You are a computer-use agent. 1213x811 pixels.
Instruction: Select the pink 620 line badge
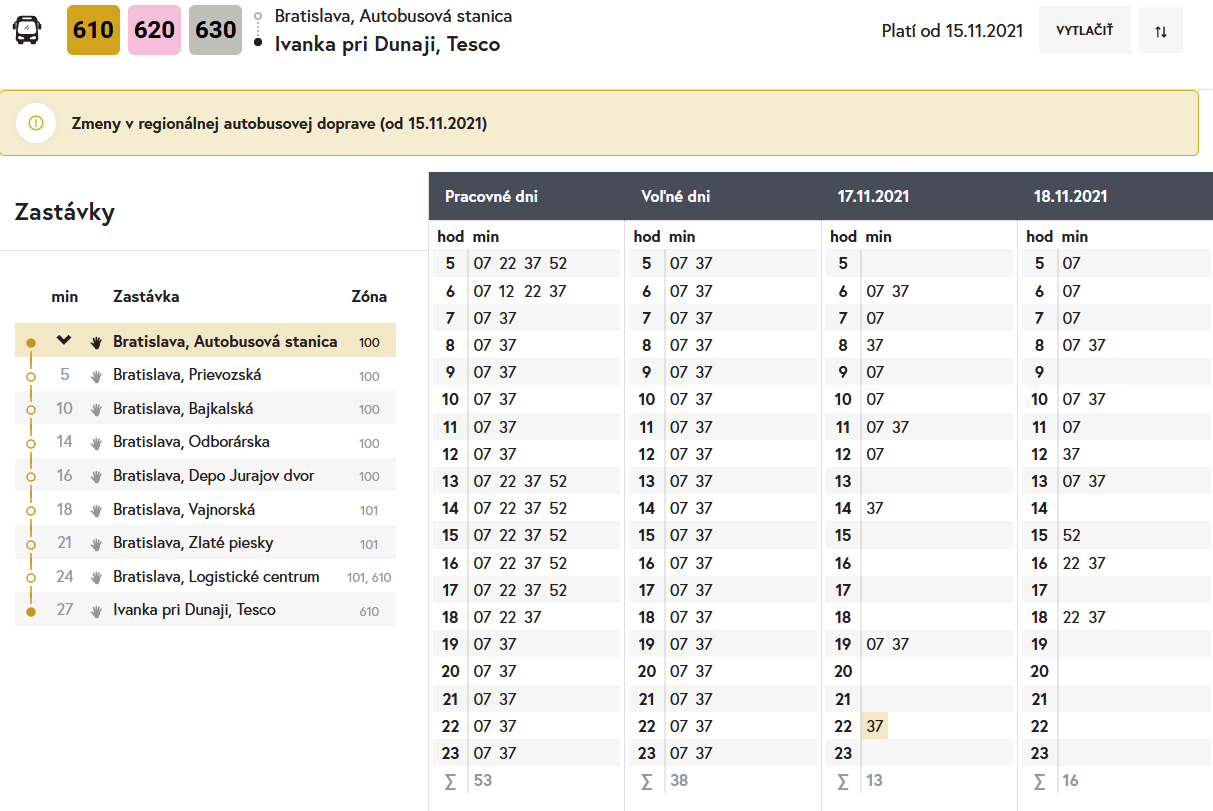(154, 30)
